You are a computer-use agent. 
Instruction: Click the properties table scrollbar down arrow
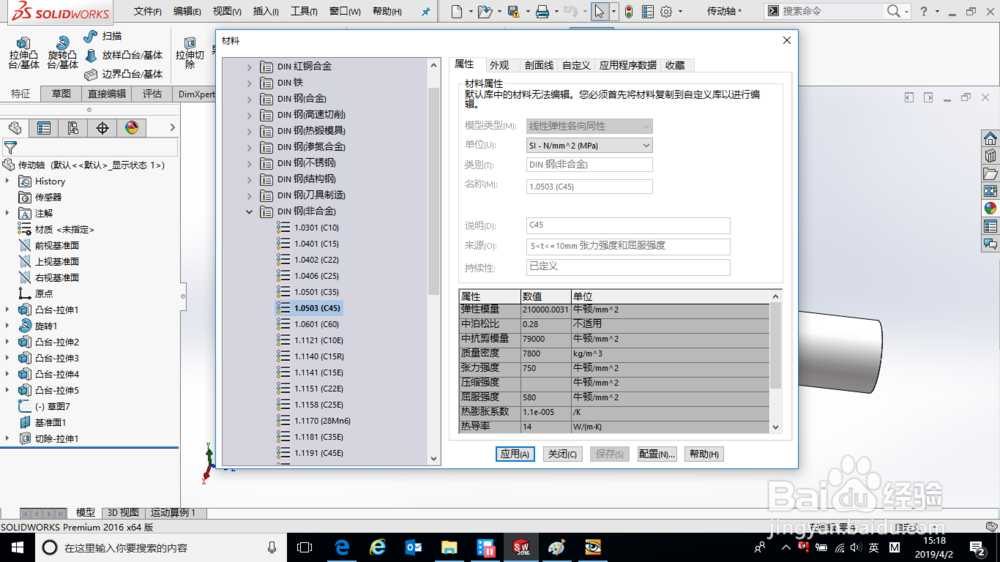pos(776,427)
